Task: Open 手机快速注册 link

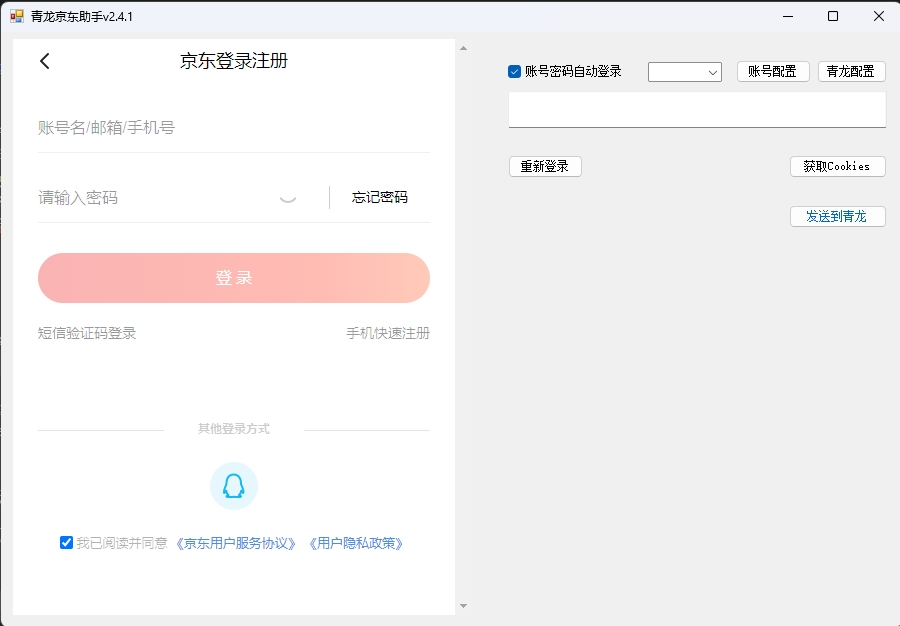Action: click(x=388, y=333)
